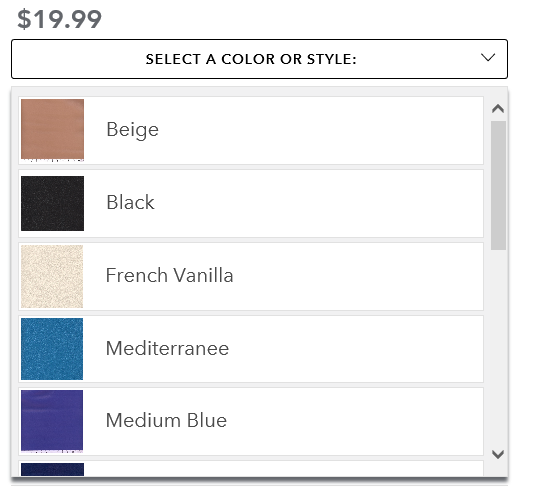Select the Mediterranee blue swatch
The image size is (533, 494).
[52, 349]
